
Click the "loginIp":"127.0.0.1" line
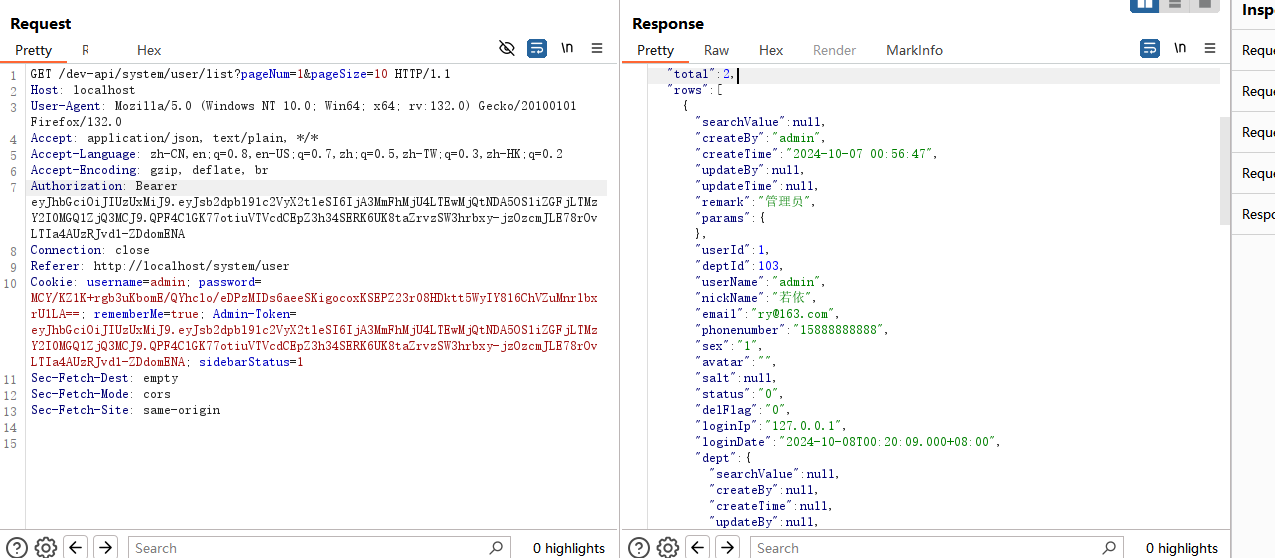(771, 426)
